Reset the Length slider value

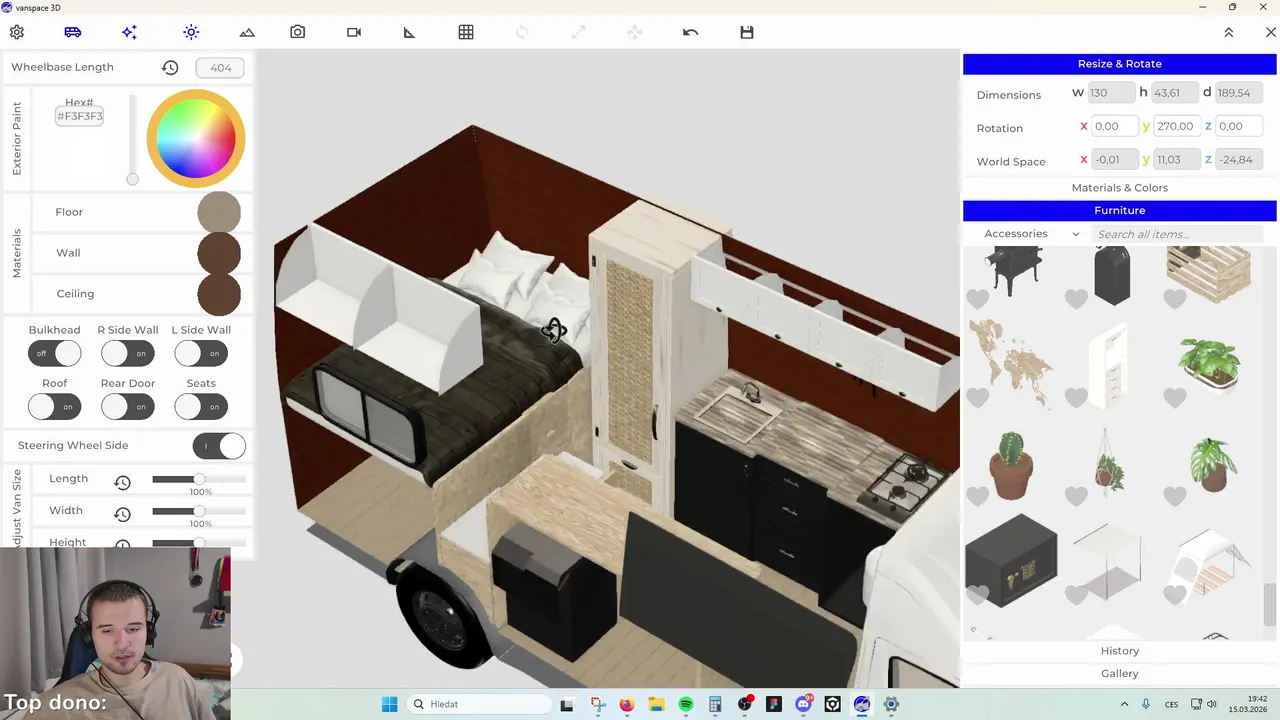click(x=122, y=482)
